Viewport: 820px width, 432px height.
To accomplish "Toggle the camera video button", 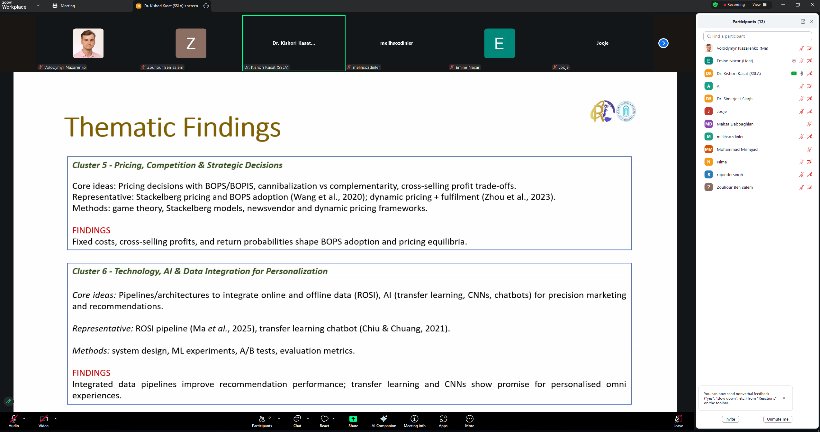I will click(43, 421).
